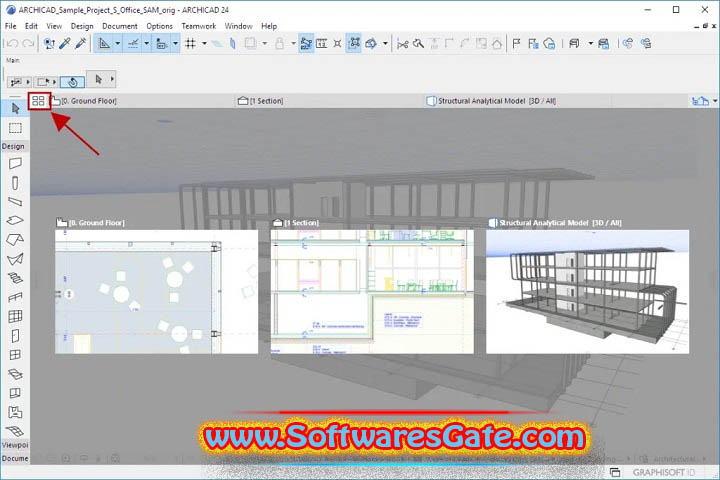The height and width of the screenshot is (480, 720).
Task: Expand the Document toolbox section
Action: [15, 458]
